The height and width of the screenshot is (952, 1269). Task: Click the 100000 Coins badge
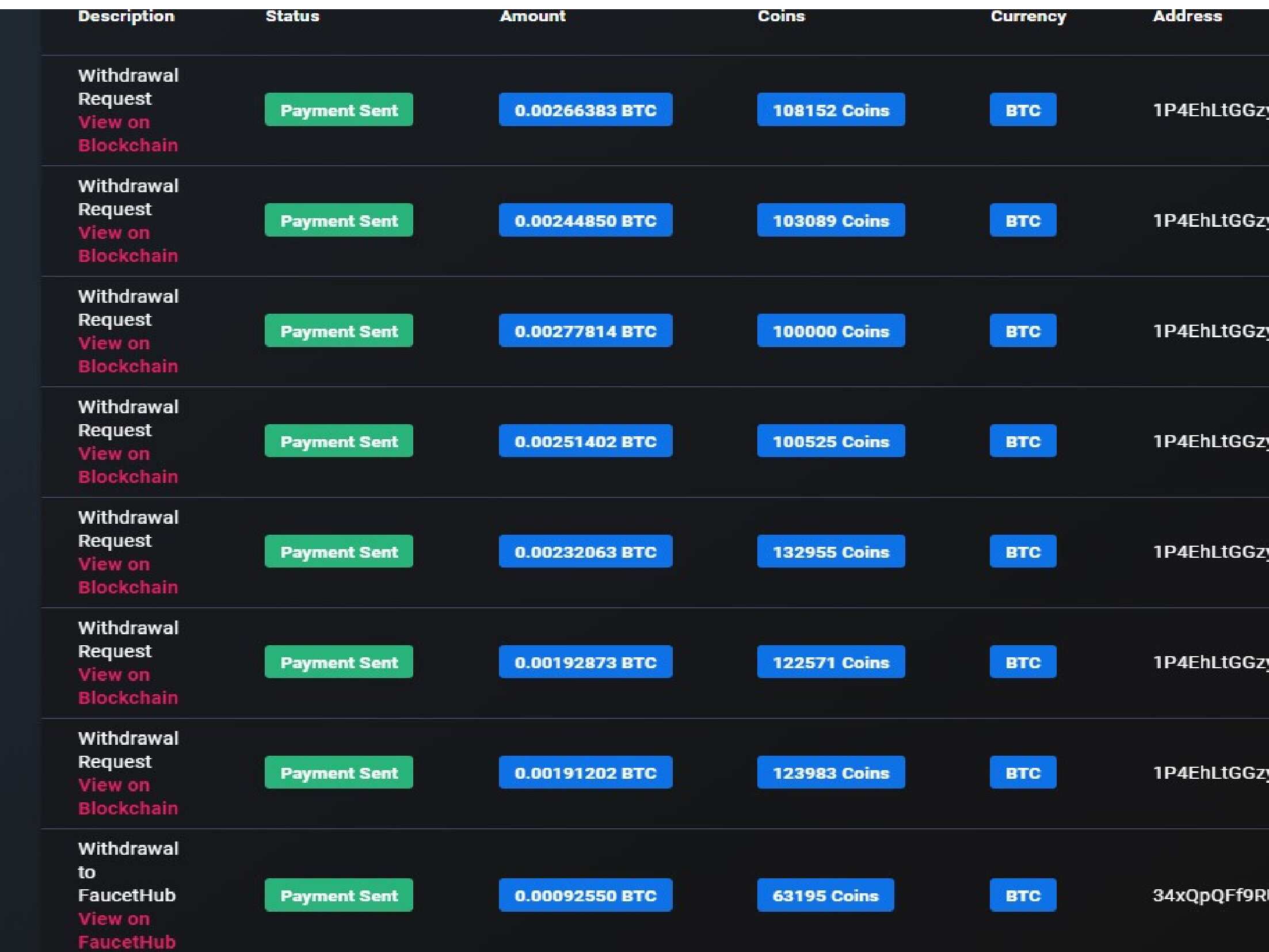831,330
